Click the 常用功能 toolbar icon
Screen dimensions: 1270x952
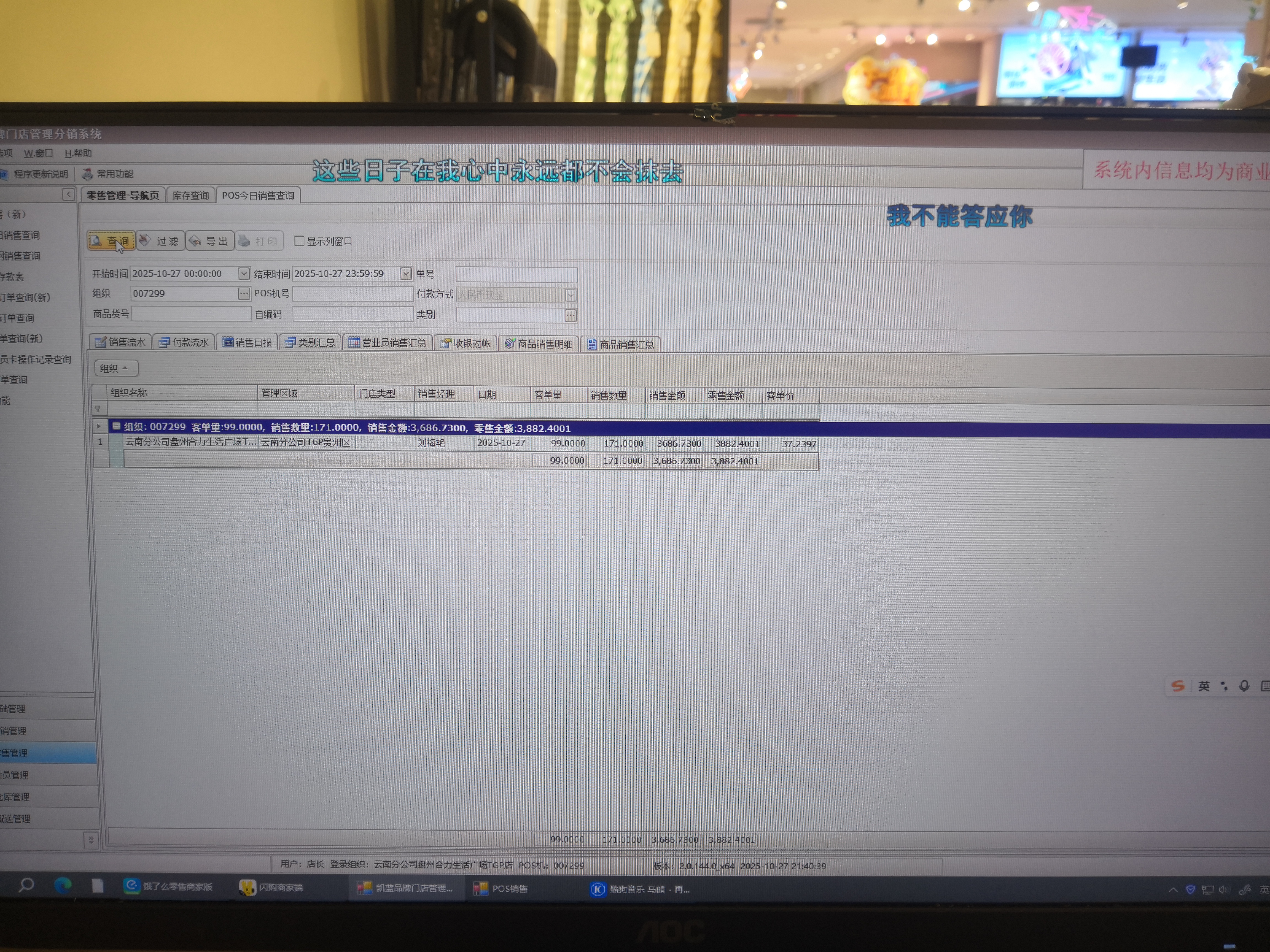point(88,174)
